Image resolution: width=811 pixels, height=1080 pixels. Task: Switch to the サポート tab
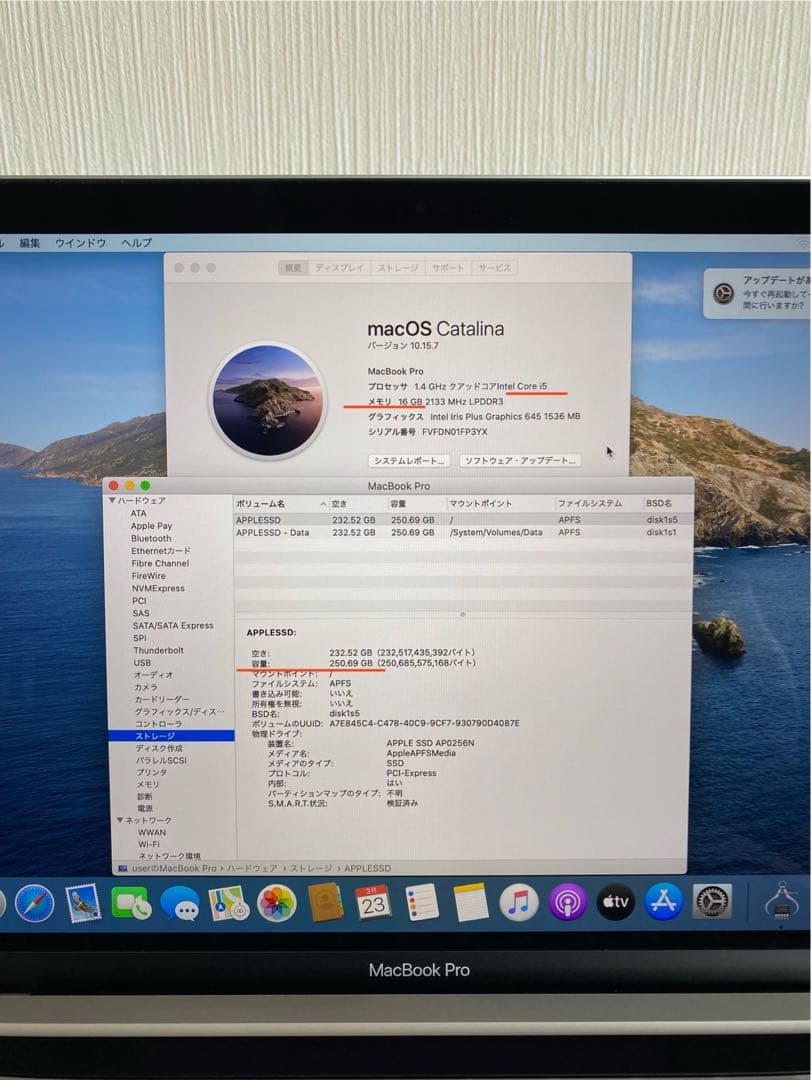pyautogui.click(x=448, y=268)
